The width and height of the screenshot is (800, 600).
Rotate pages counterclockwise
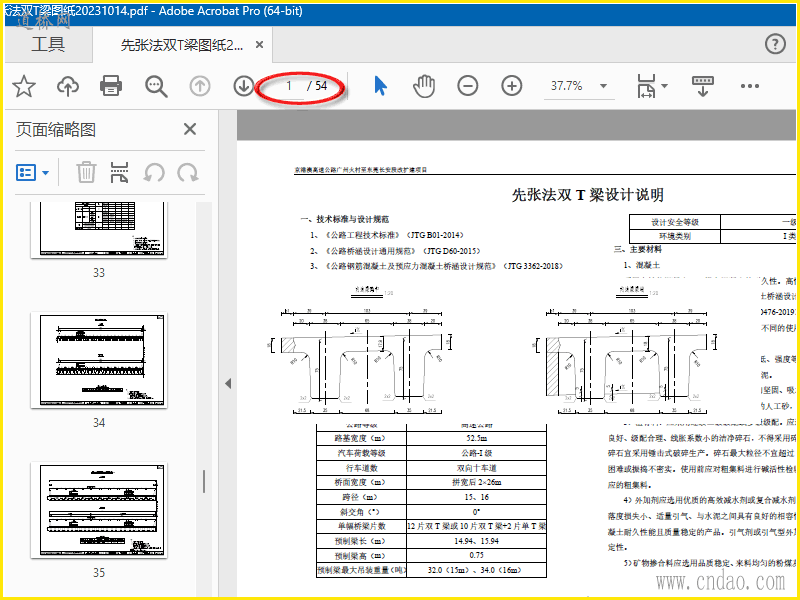click(154, 173)
